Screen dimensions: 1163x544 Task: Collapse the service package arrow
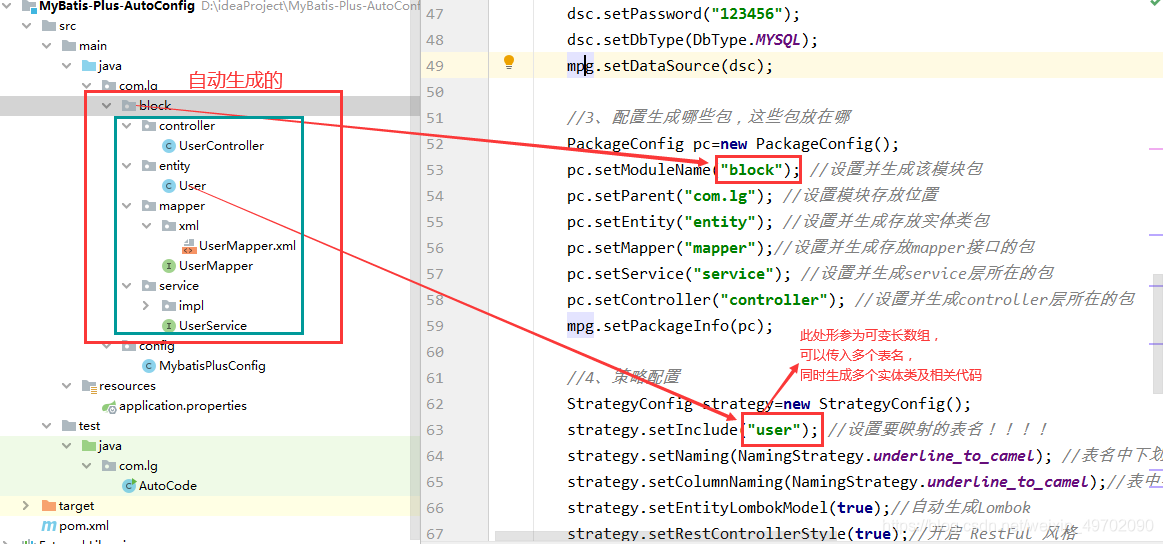point(127,286)
